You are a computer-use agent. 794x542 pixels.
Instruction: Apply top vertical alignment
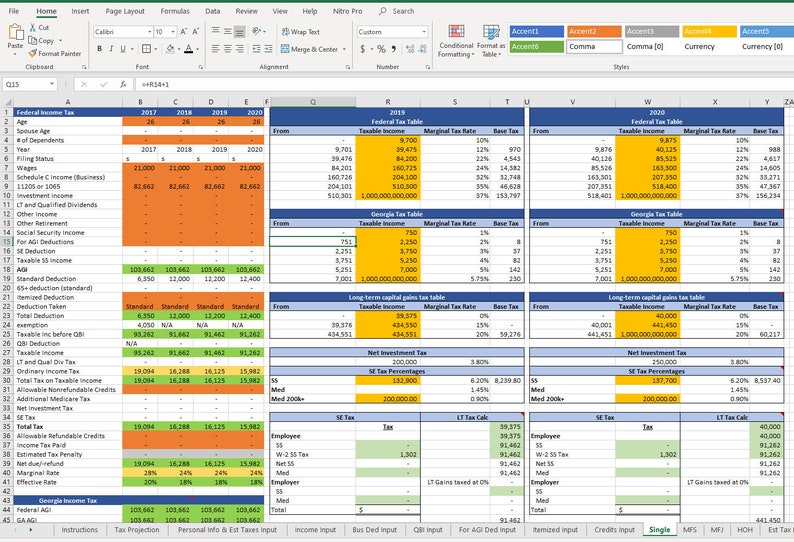click(216, 31)
